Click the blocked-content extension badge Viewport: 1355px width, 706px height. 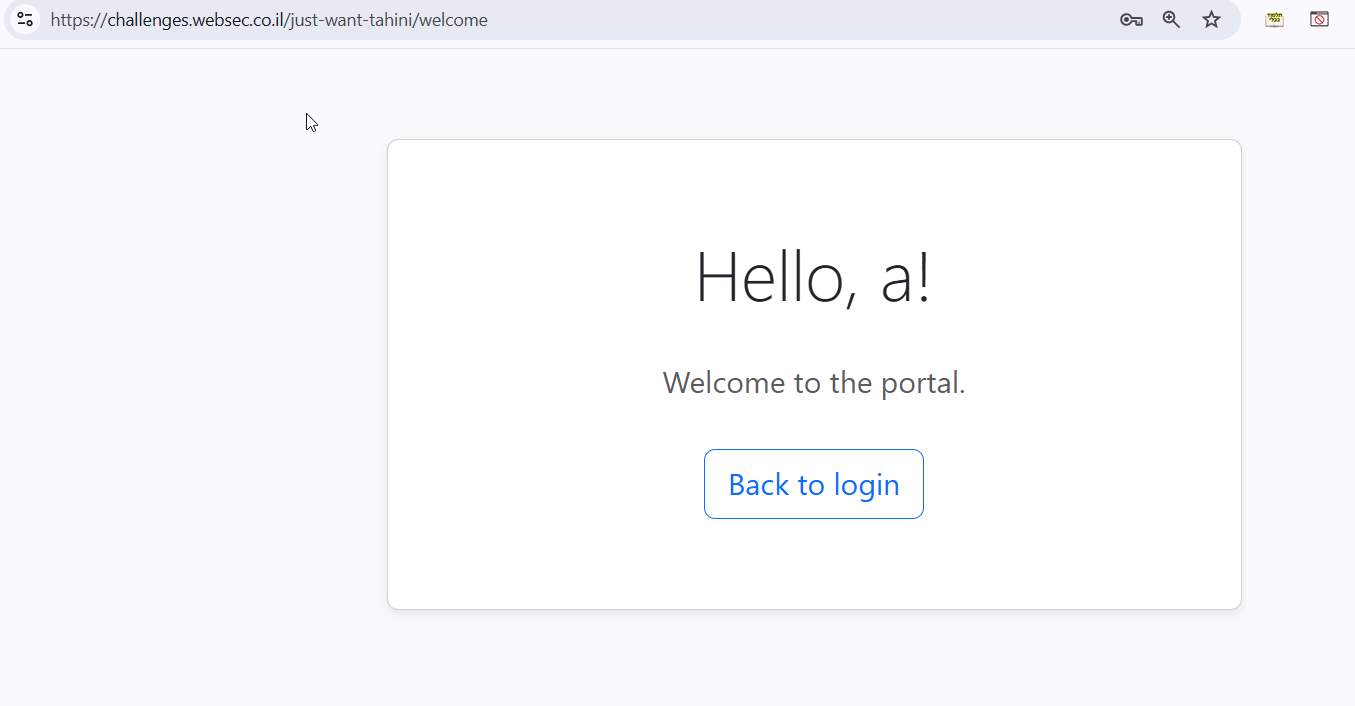(x=1319, y=19)
